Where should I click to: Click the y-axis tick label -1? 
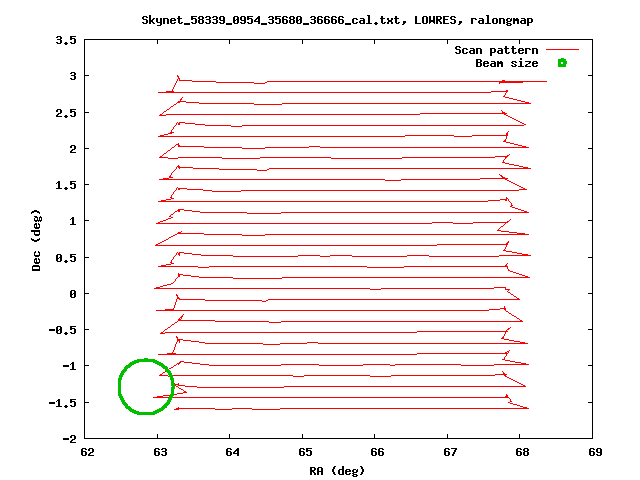pos(69,366)
